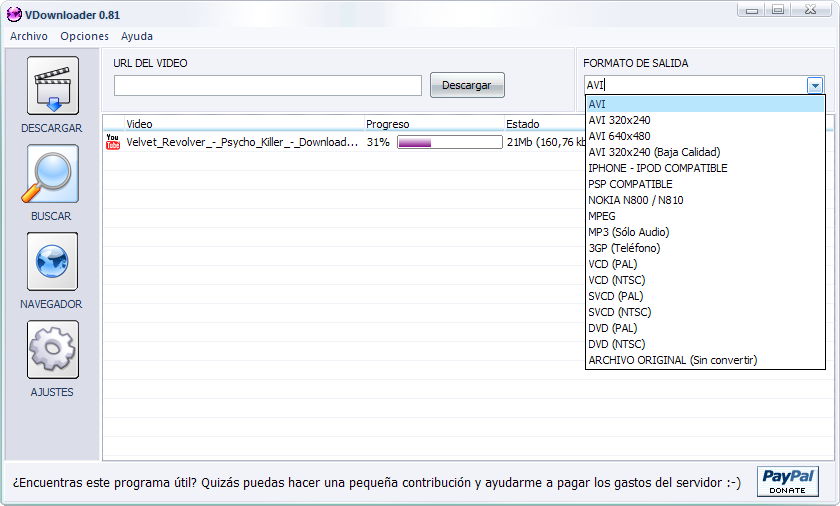Open the Navegador globe icon
This screenshot has width=840, height=506.
[52, 262]
